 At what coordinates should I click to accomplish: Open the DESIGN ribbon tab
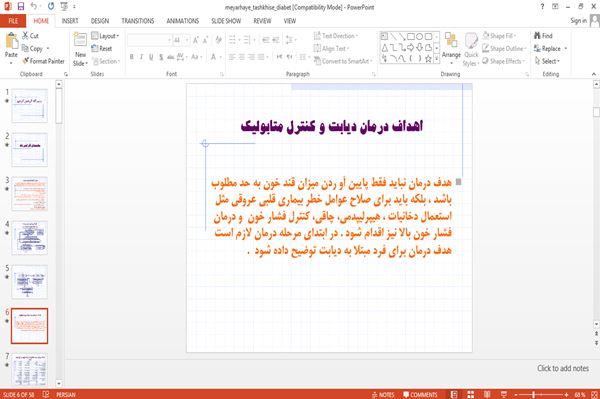click(100, 21)
